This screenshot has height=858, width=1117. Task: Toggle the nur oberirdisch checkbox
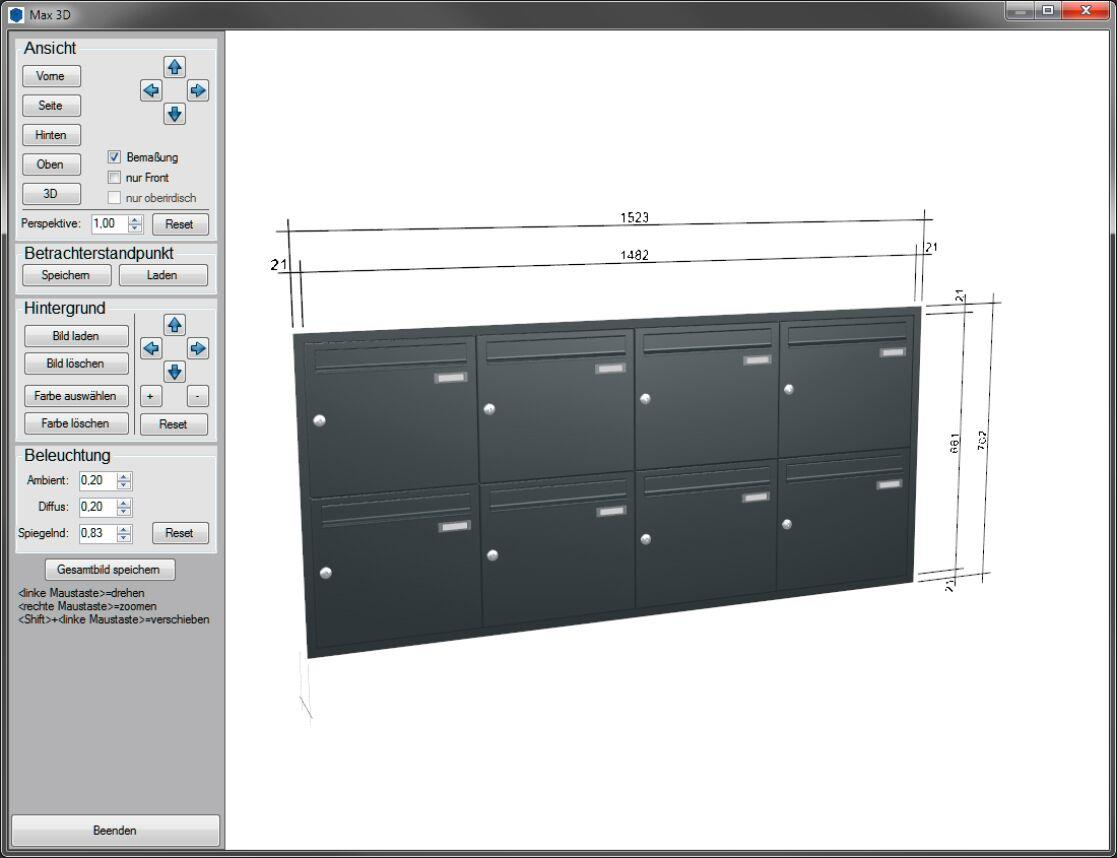pos(114,197)
